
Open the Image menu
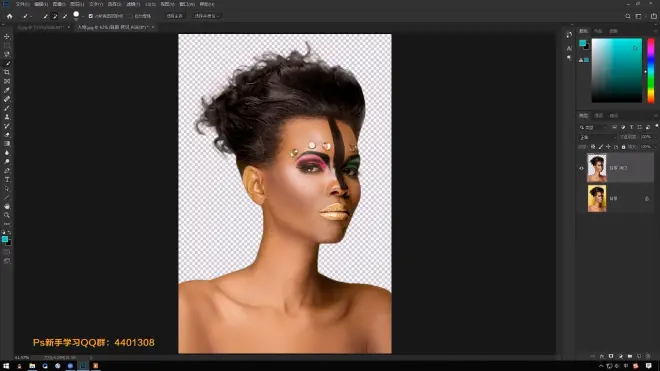click(59, 4)
